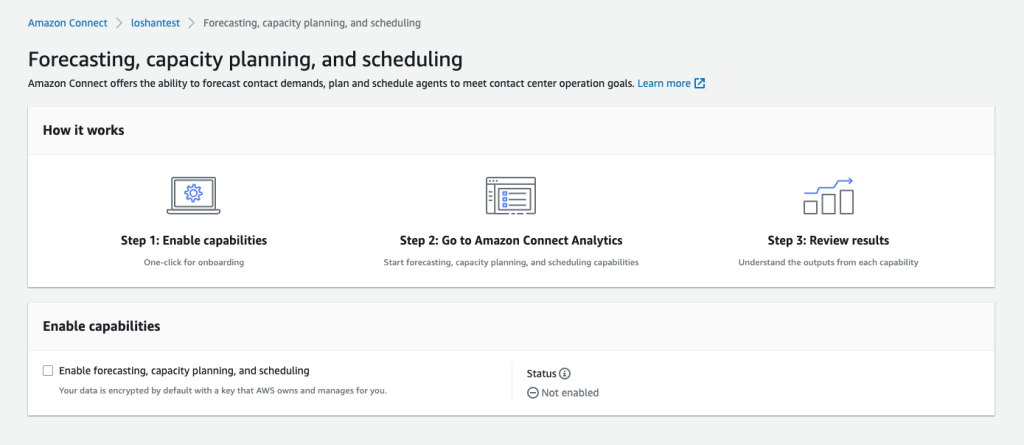Enable forecasting, capacity planning, and scheduling checkbox
The image size is (1024, 445).
48,370
